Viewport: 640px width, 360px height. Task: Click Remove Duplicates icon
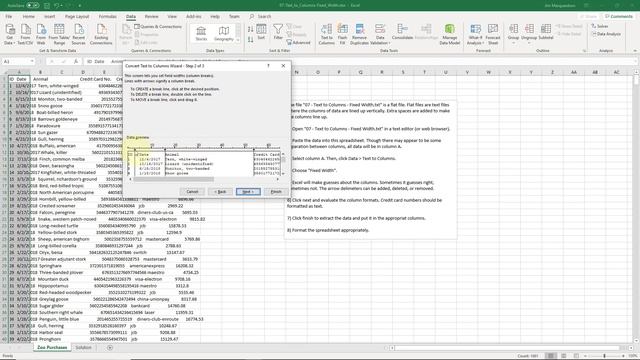(x=359, y=34)
